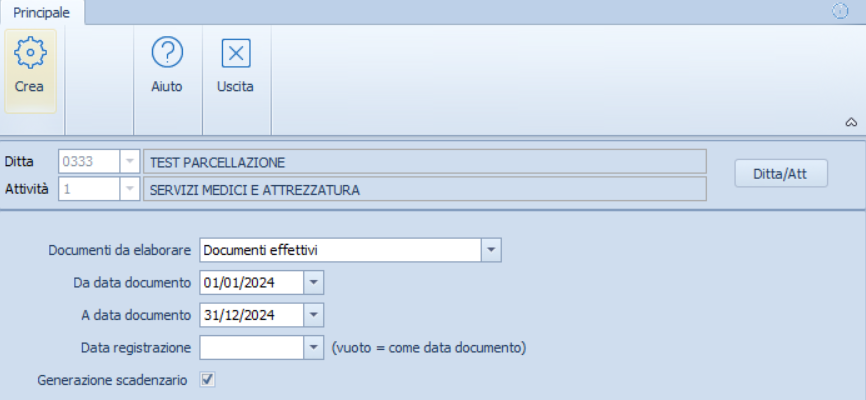Click the SERVIZI MEDICI E ATTREZZATURA field

pos(425,190)
